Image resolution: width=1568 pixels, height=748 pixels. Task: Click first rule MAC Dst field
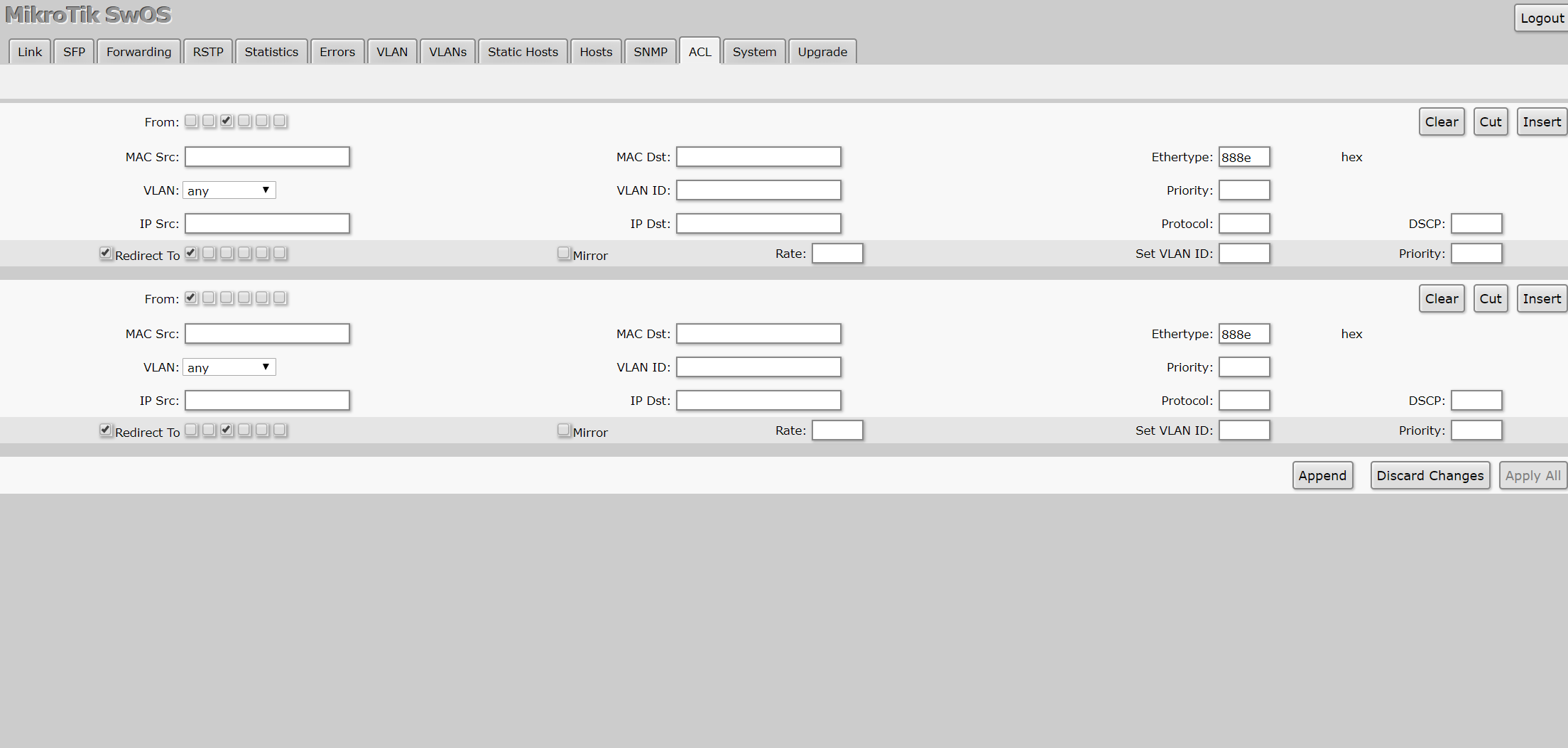pos(758,157)
